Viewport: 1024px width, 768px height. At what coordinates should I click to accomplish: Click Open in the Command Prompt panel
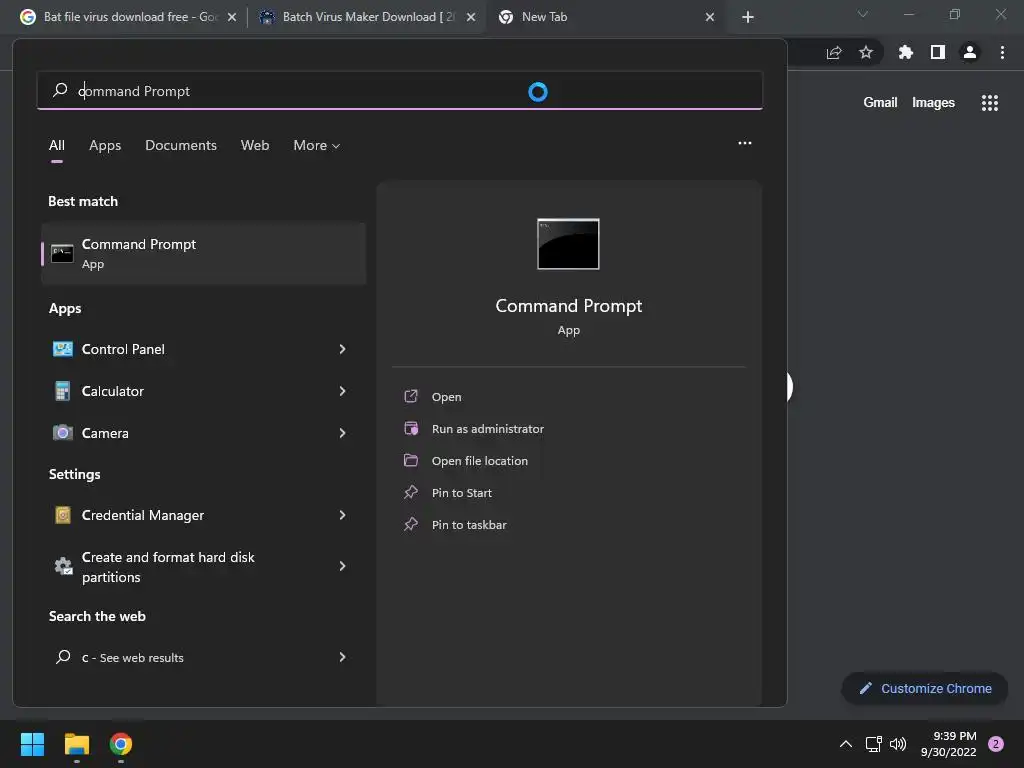click(446, 396)
